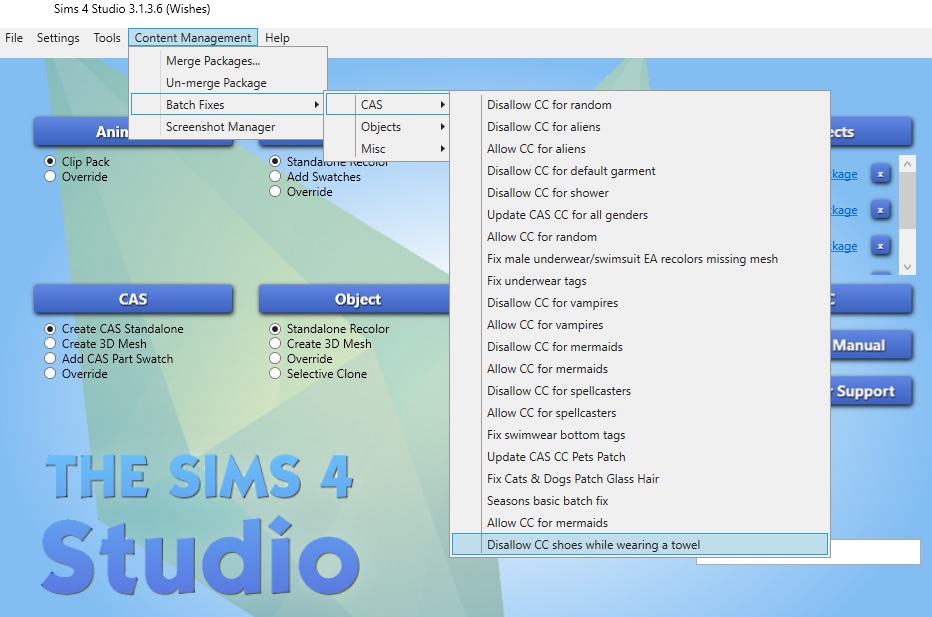This screenshot has width=932, height=617.
Task: Run Disallow CC for default garment
Action: tap(640, 171)
